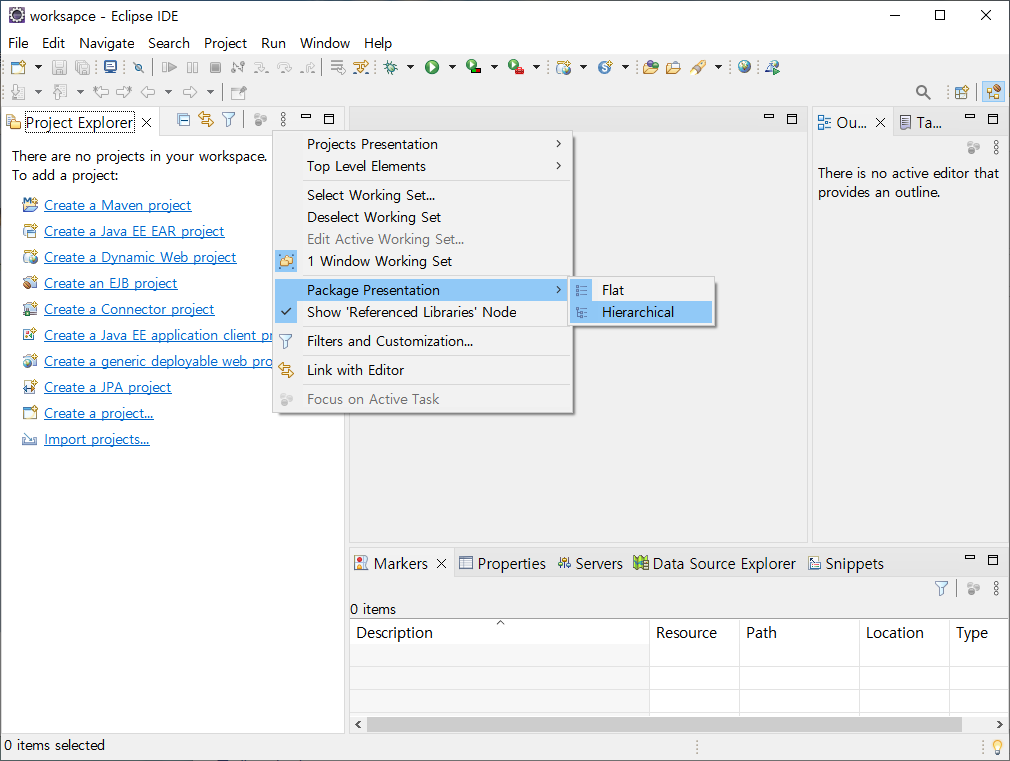Click the Import projects... link
The height and width of the screenshot is (761, 1010).
tap(97, 440)
